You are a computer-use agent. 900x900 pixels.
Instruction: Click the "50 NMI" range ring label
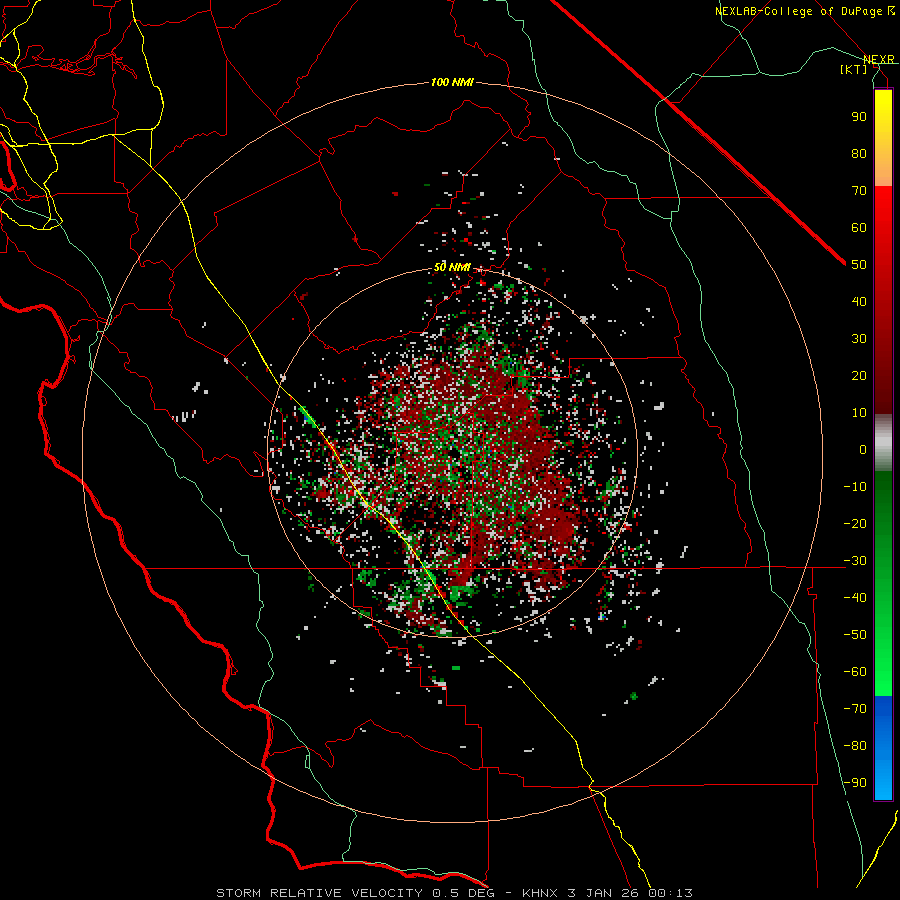tap(452, 267)
